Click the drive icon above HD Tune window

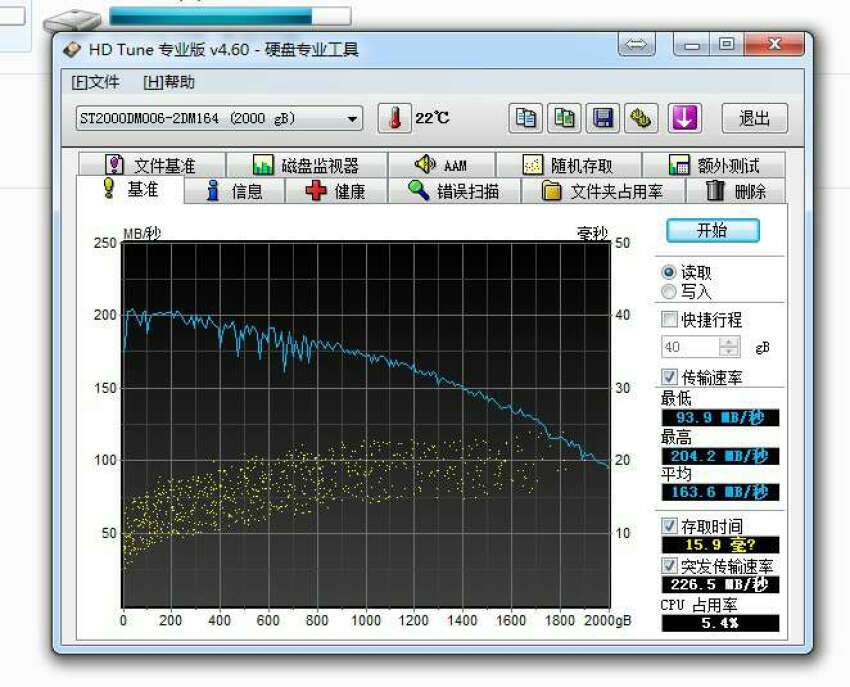coord(72,21)
